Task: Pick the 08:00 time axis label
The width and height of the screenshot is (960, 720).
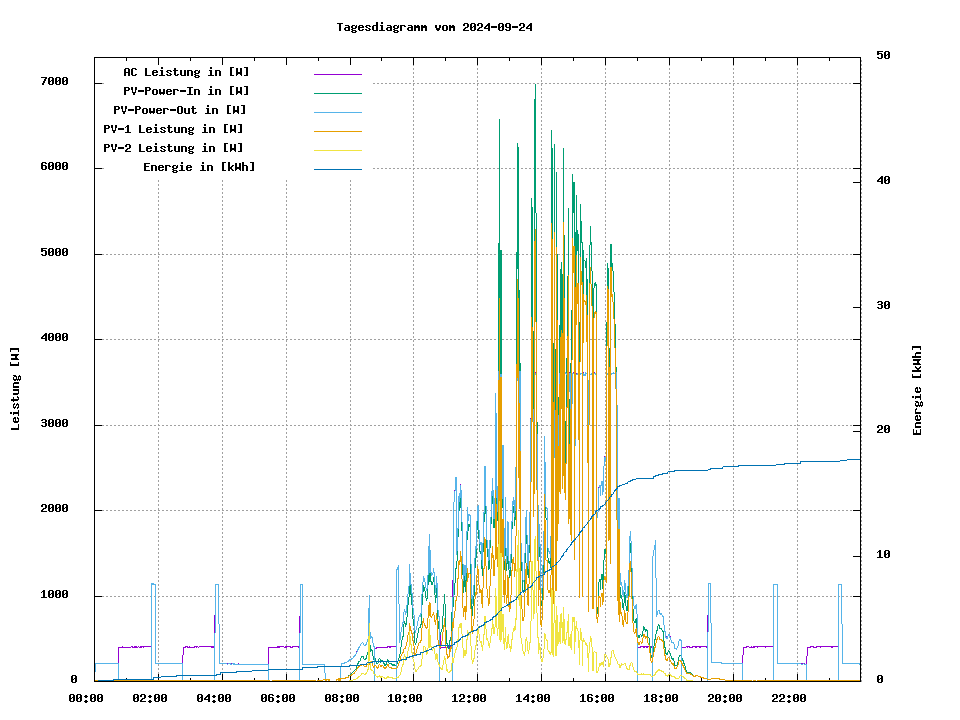Action: tap(341, 698)
